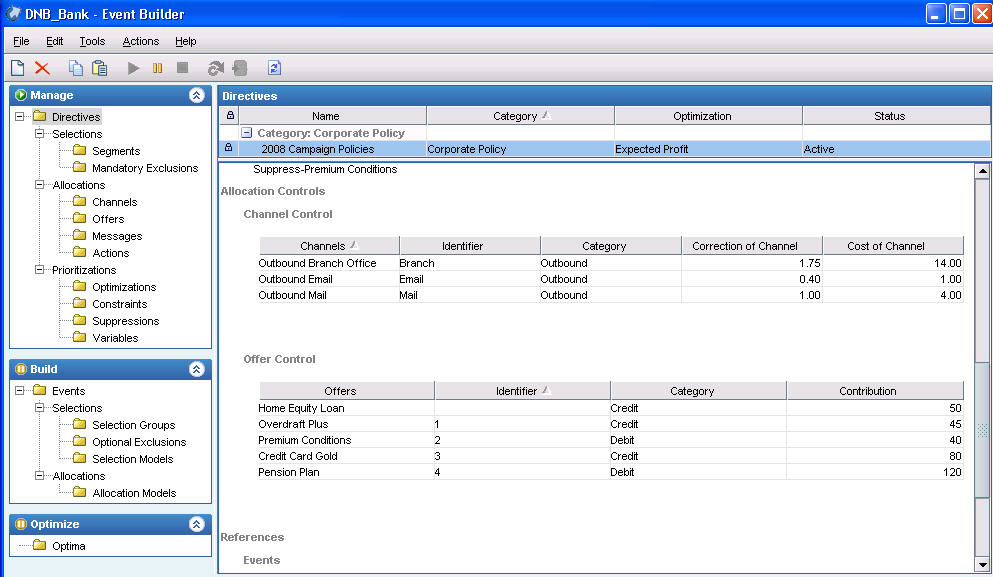
Task: Collapse Selections node under Events
Action: click(x=39, y=407)
